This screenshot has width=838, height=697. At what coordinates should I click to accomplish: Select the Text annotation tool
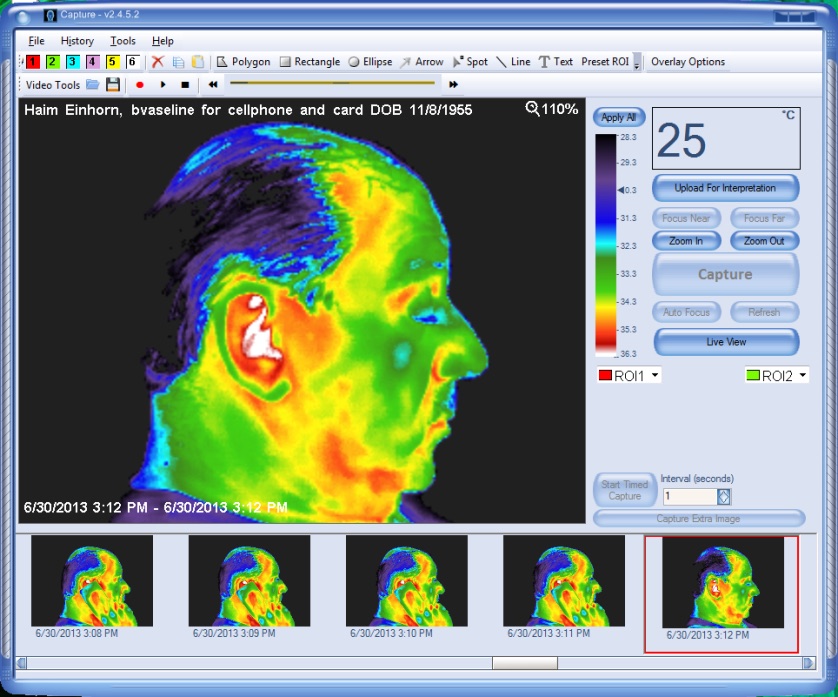[x=556, y=62]
